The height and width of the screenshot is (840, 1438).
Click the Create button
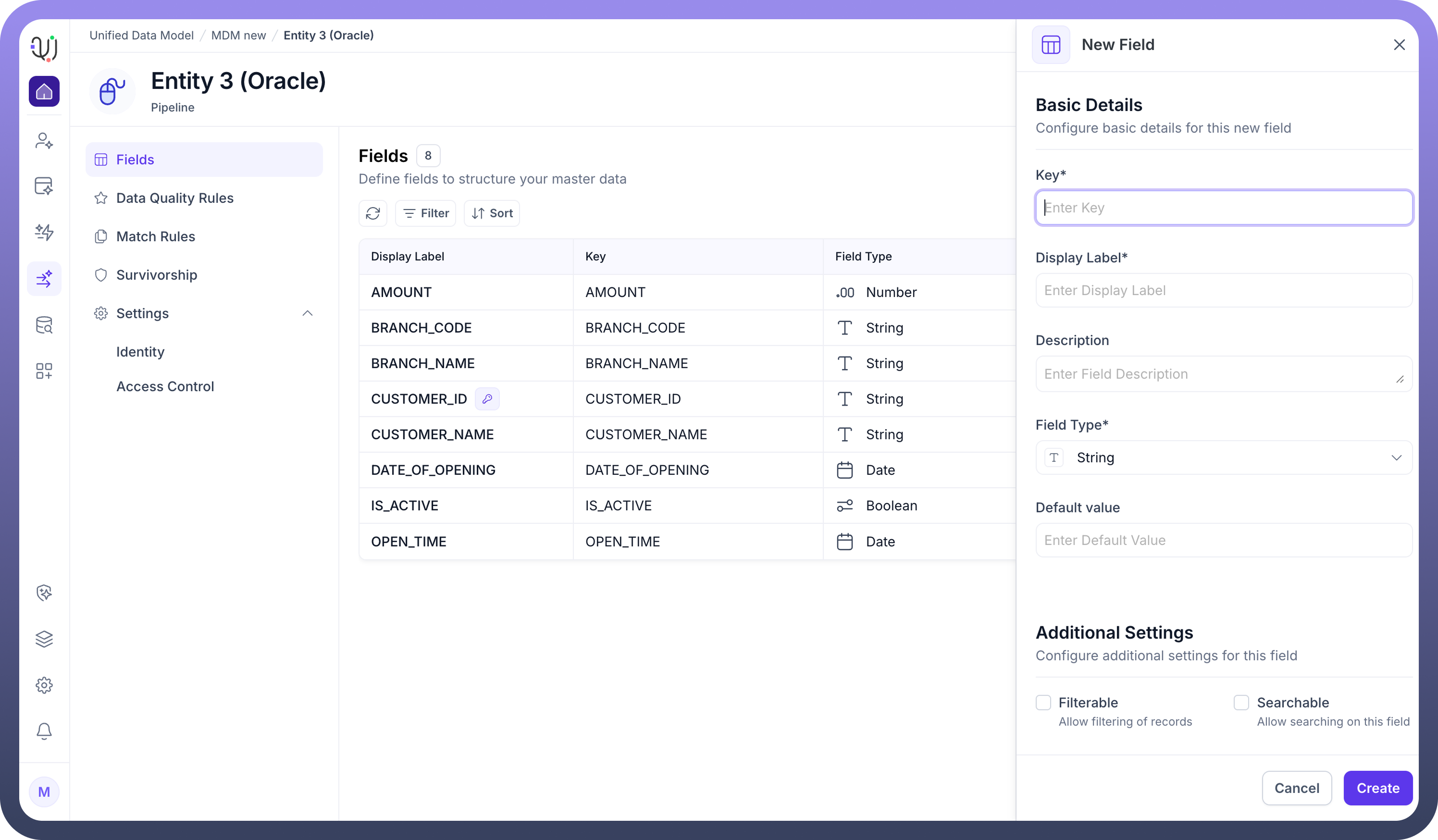point(1377,788)
